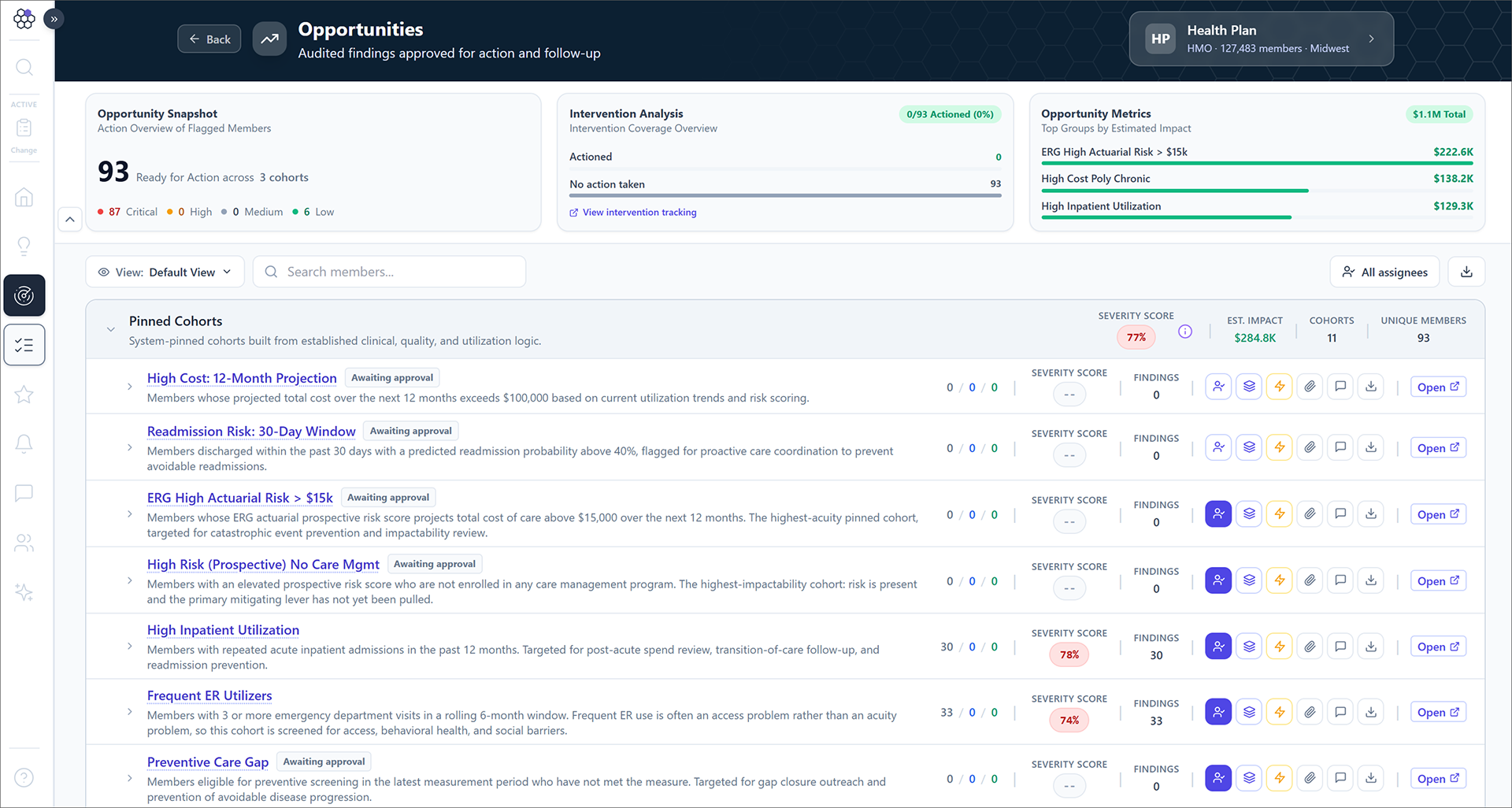Click the 78% severity score badge
The height and width of the screenshot is (808, 1512).
pyautogui.click(x=1069, y=654)
